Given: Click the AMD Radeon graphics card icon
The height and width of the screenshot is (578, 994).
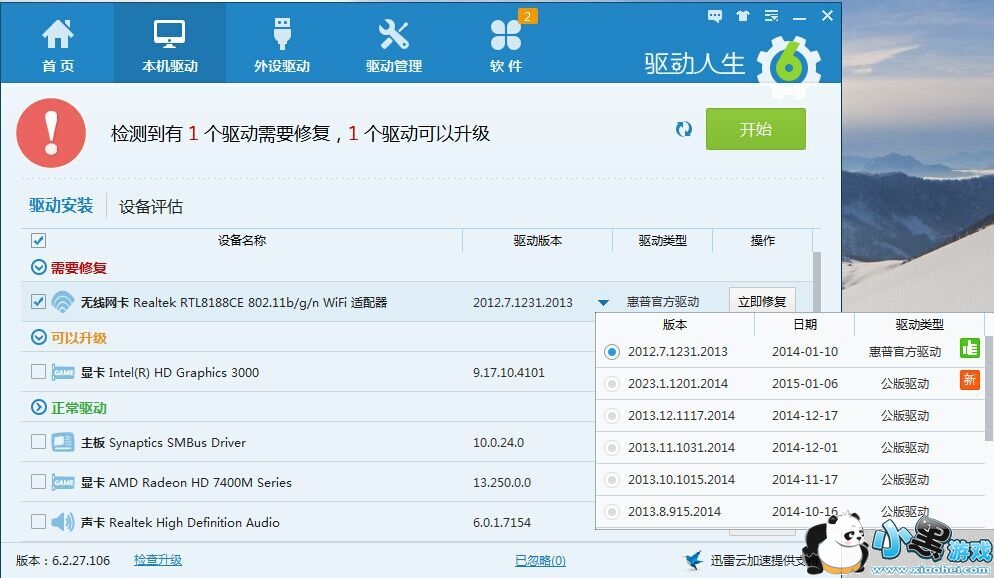Looking at the screenshot, I should 63,482.
